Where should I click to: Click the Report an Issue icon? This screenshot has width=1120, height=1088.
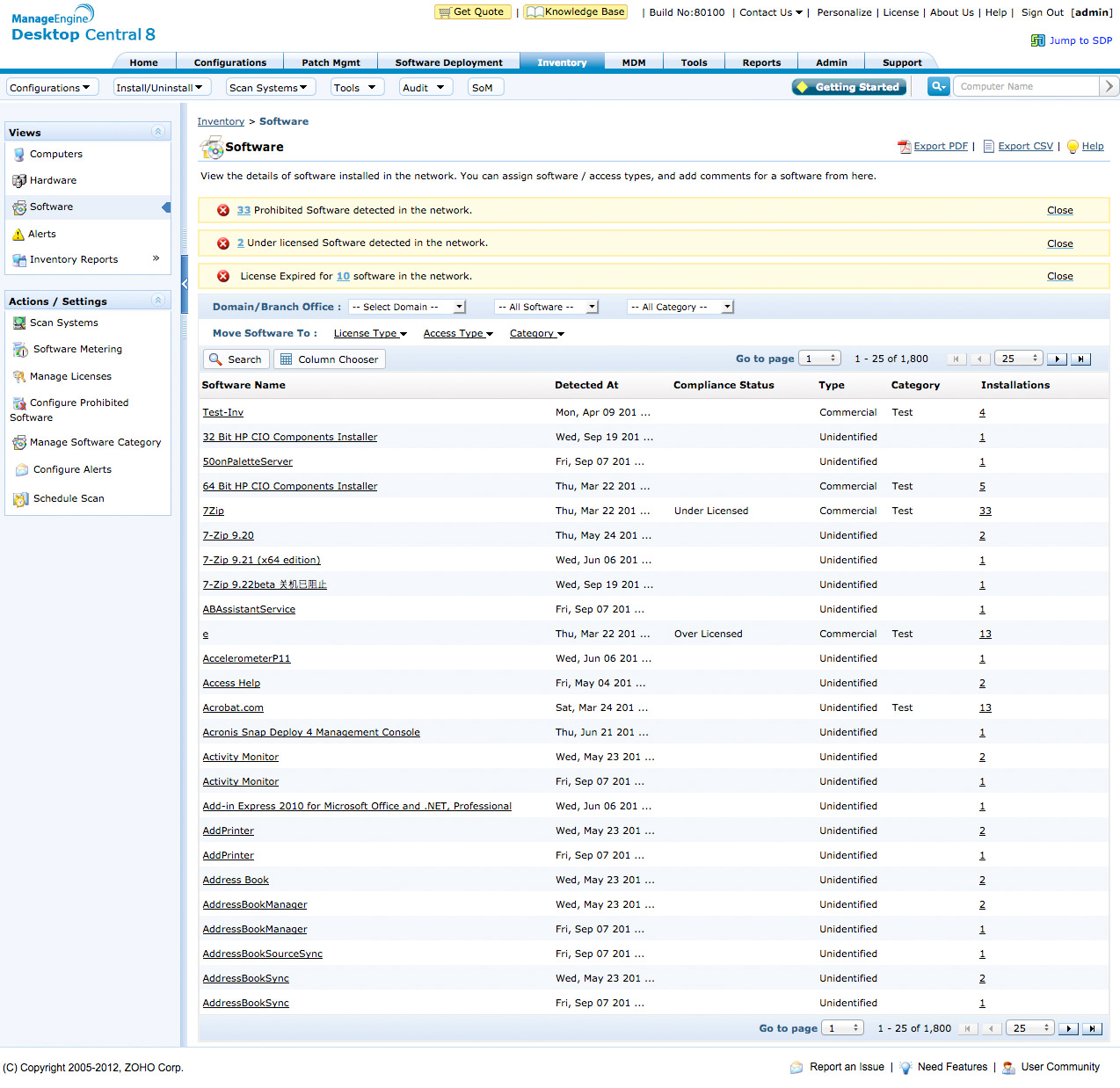tap(796, 1068)
